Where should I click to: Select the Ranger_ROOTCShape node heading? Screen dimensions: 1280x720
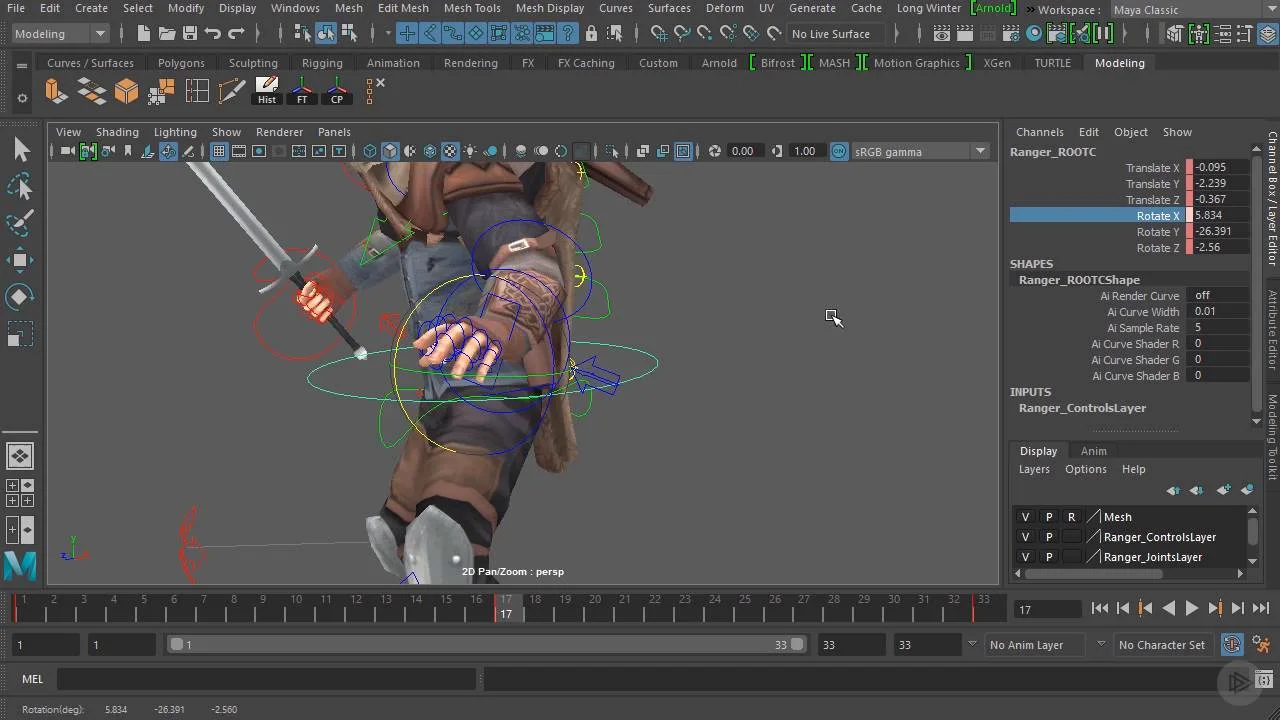pos(1079,280)
